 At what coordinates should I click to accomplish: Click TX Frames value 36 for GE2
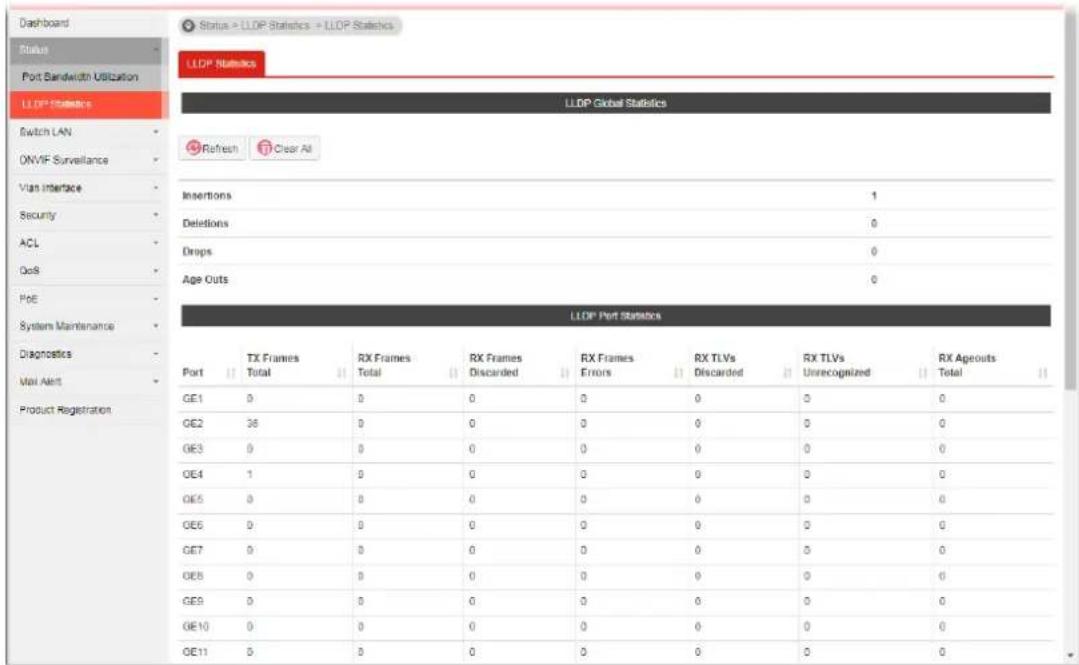click(x=252, y=424)
